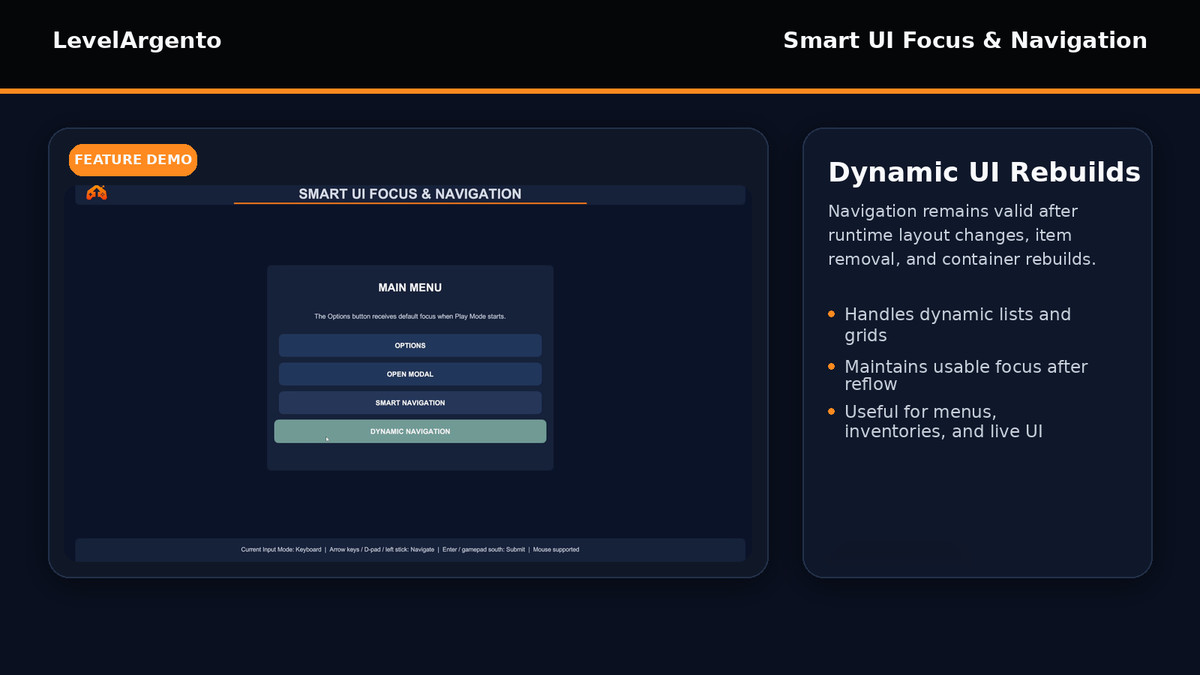Choose the highlighted DYNAMIC NAVIGATION button

pyautogui.click(x=410, y=431)
